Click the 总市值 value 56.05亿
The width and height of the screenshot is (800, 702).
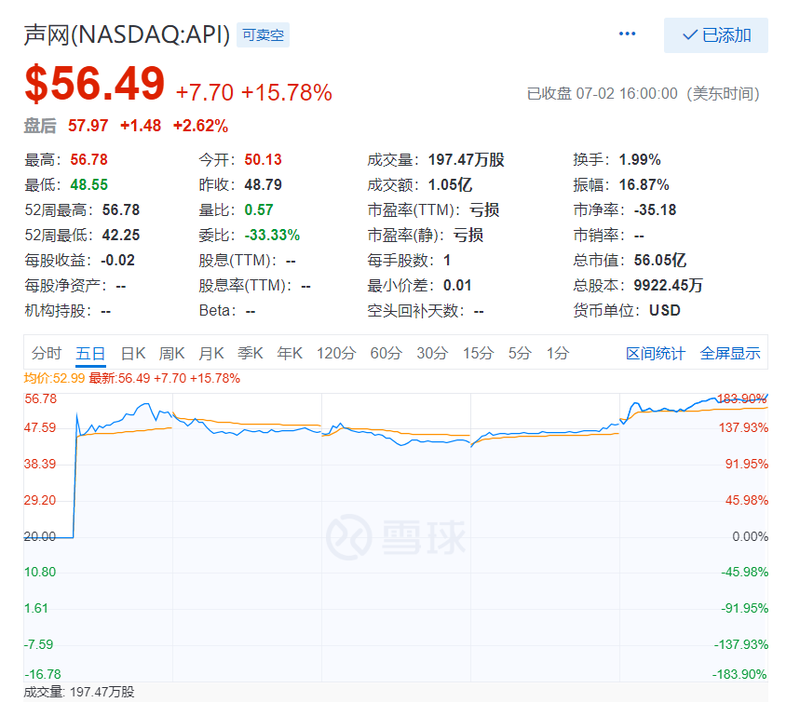click(660, 260)
